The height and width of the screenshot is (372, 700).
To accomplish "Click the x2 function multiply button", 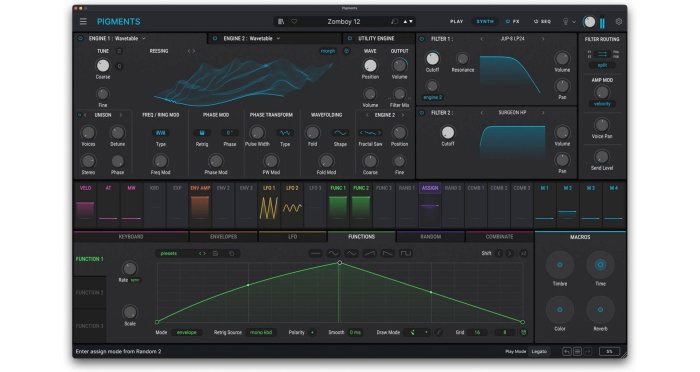I will click(523, 253).
